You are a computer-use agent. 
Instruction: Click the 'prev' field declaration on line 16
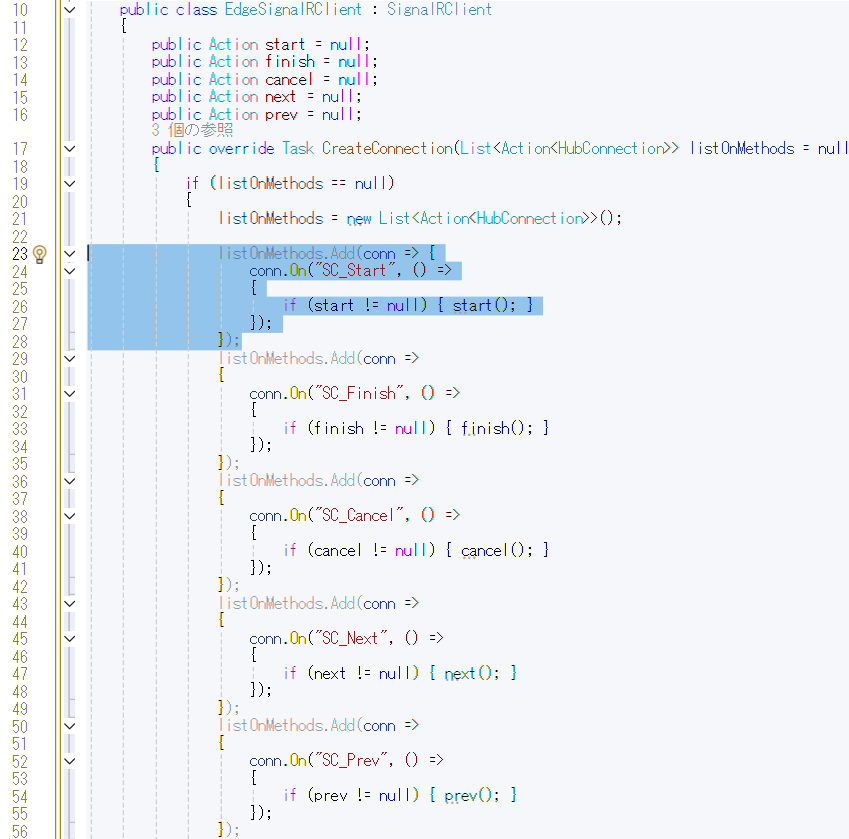tap(282, 115)
